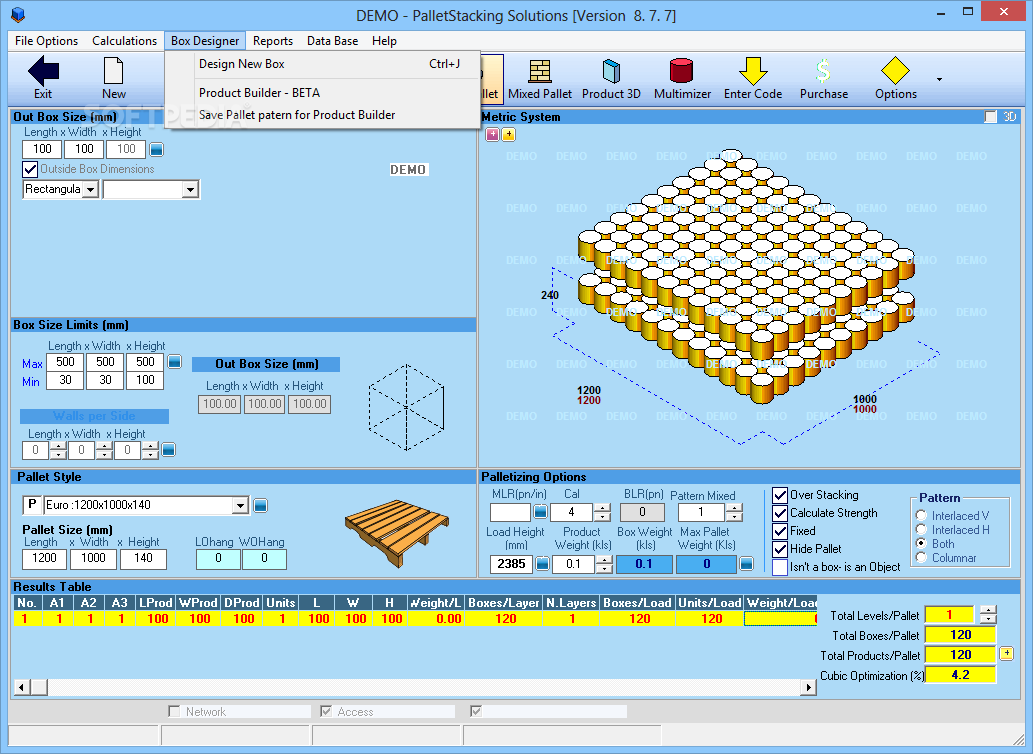Click the wooden pallet preview image
This screenshot has width=1033, height=754.
click(397, 533)
